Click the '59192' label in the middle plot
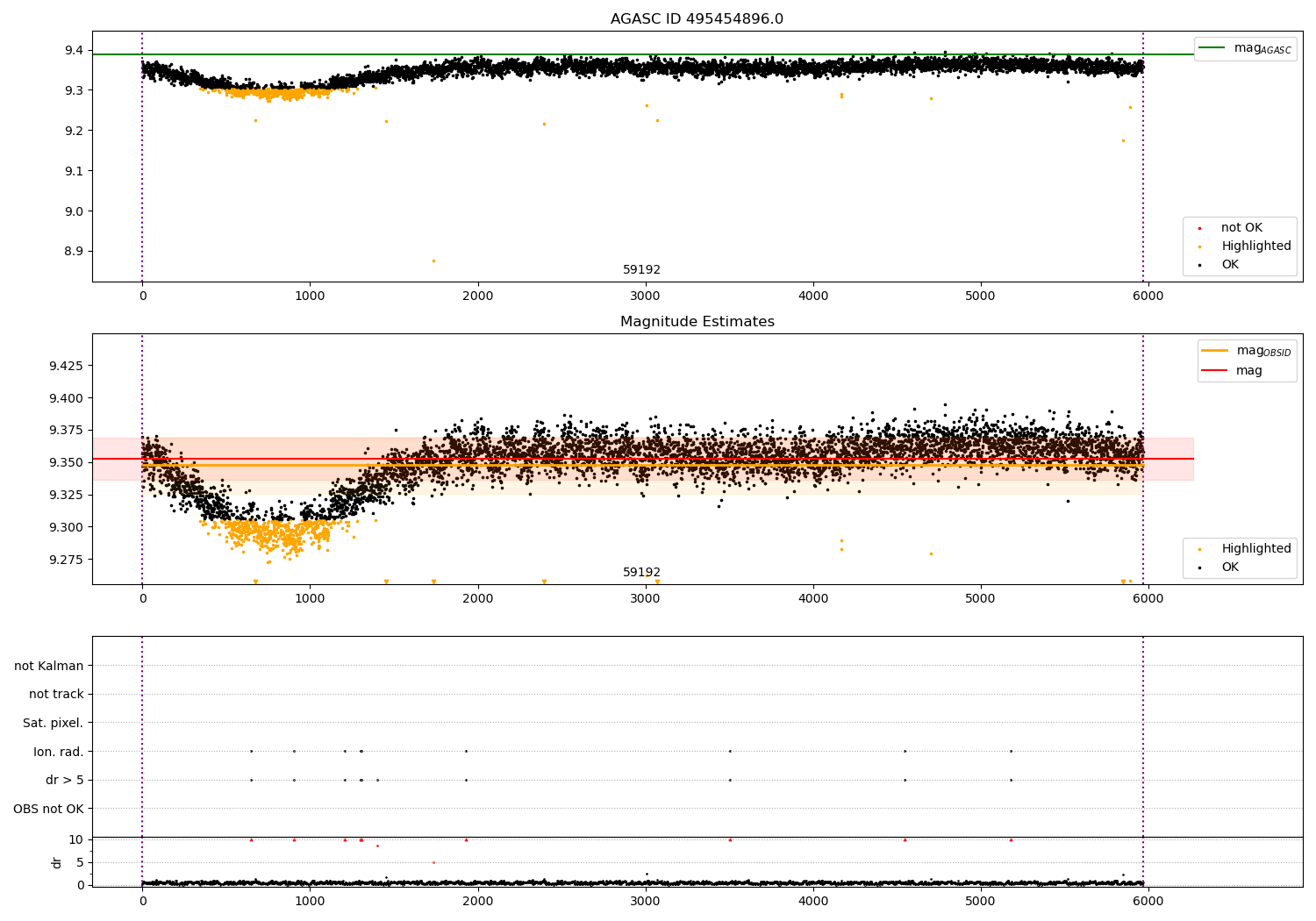This screenshot has height=921, width=1316. tap(641, 573)
